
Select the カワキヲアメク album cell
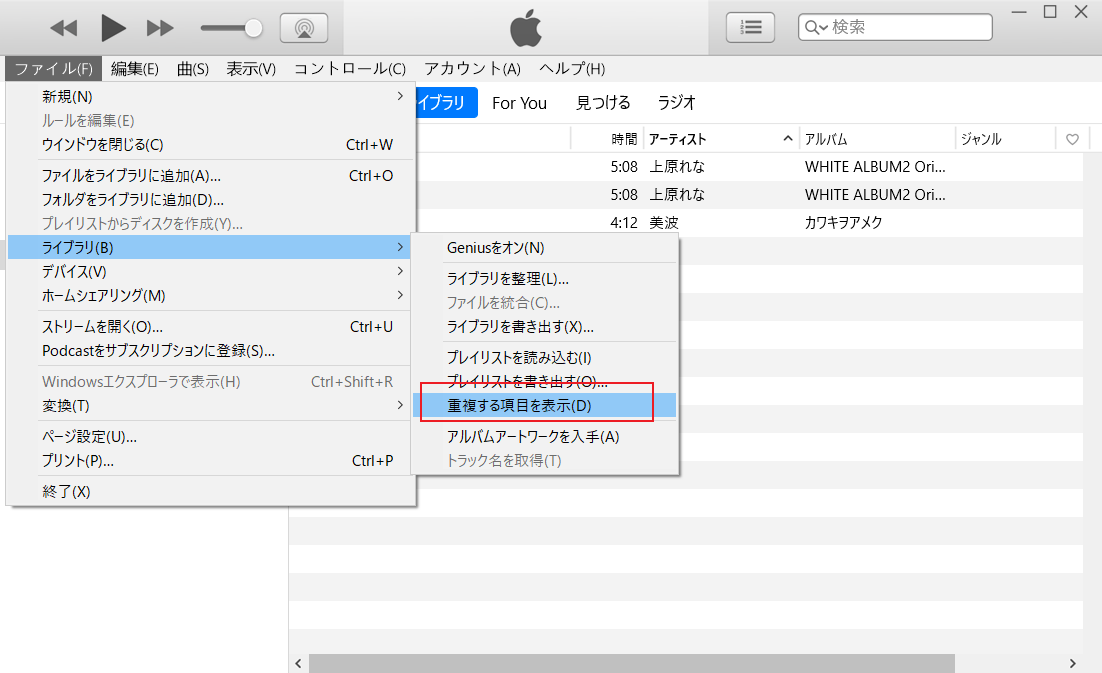(843, 223)
